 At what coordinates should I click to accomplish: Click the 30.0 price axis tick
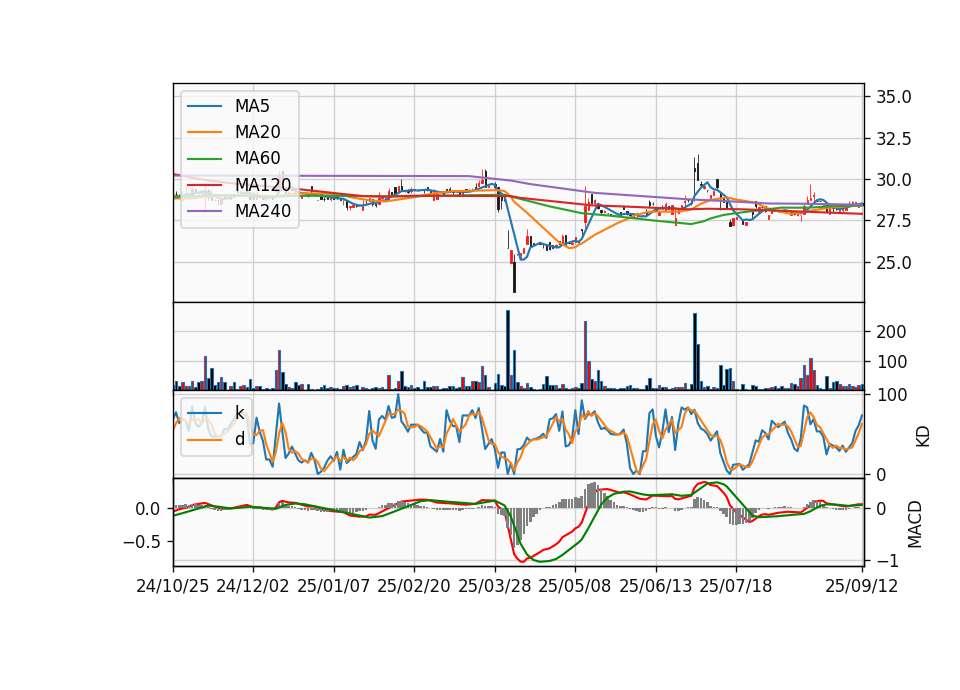coord(894,180)
